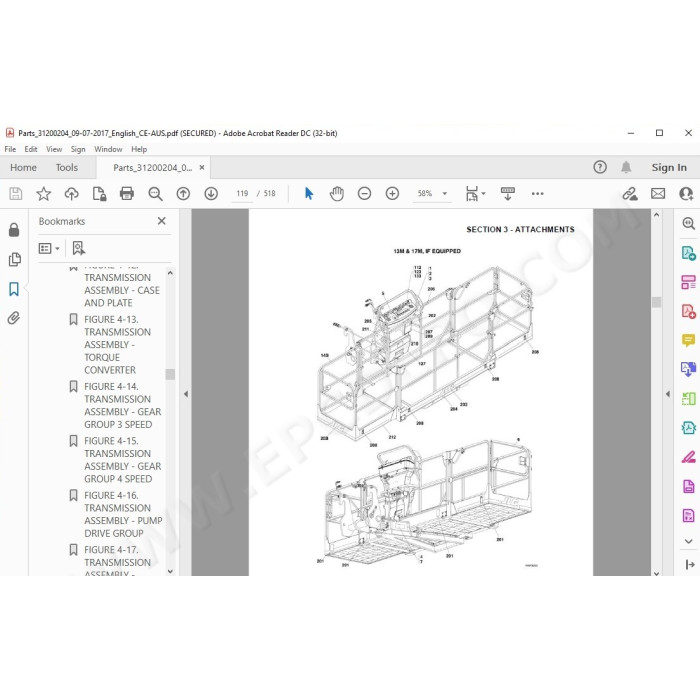700x700 pixels.
Task: Click the Save file icon
Action: click(16, 194)
